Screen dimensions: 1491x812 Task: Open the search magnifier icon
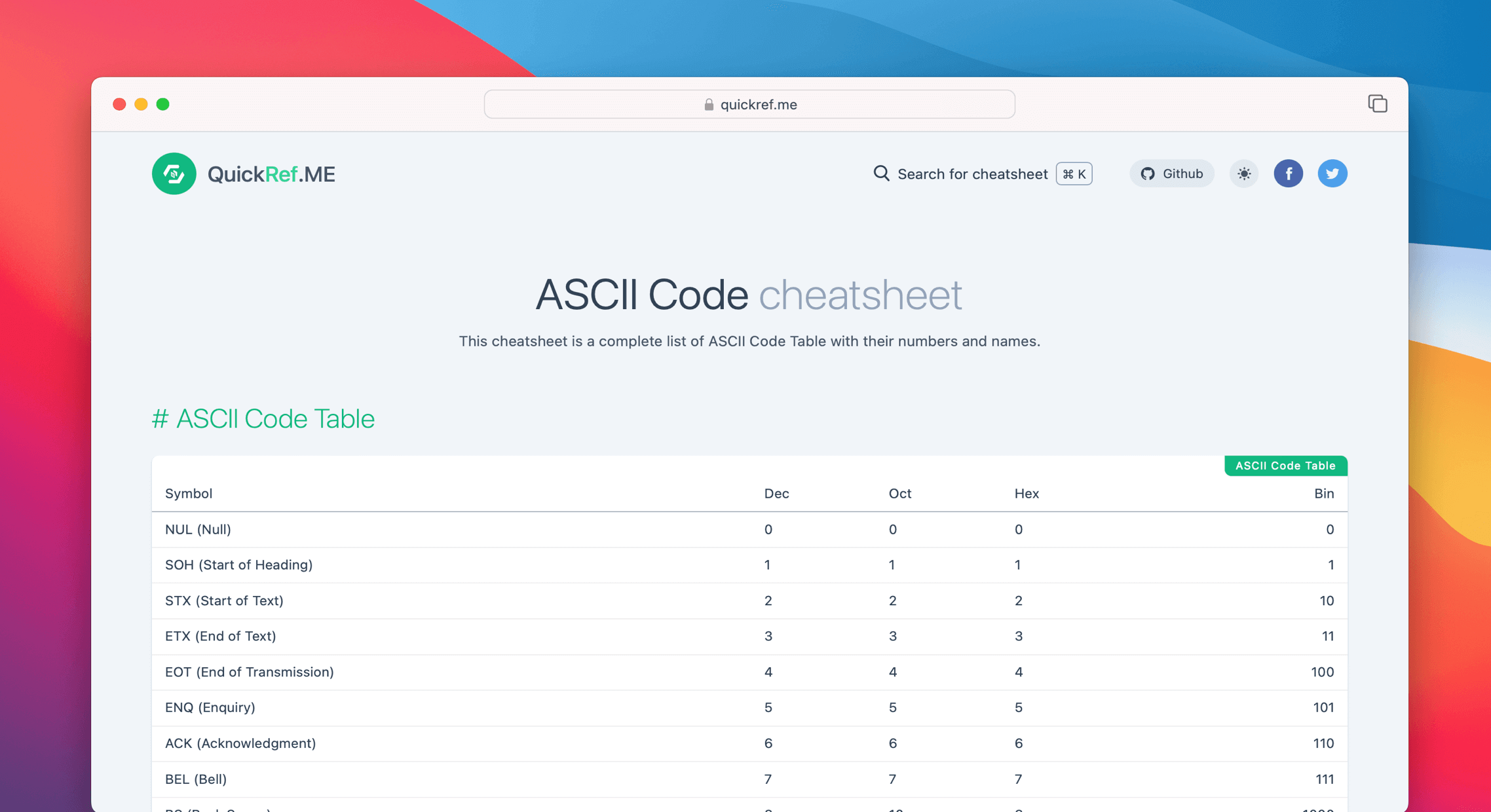880,174
